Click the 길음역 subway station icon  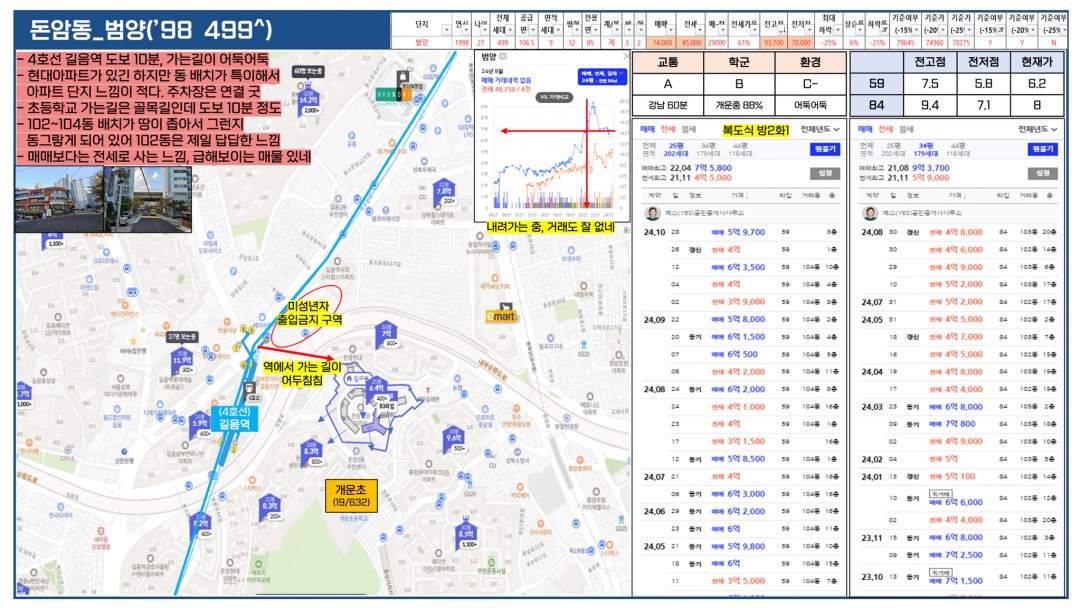250,387
